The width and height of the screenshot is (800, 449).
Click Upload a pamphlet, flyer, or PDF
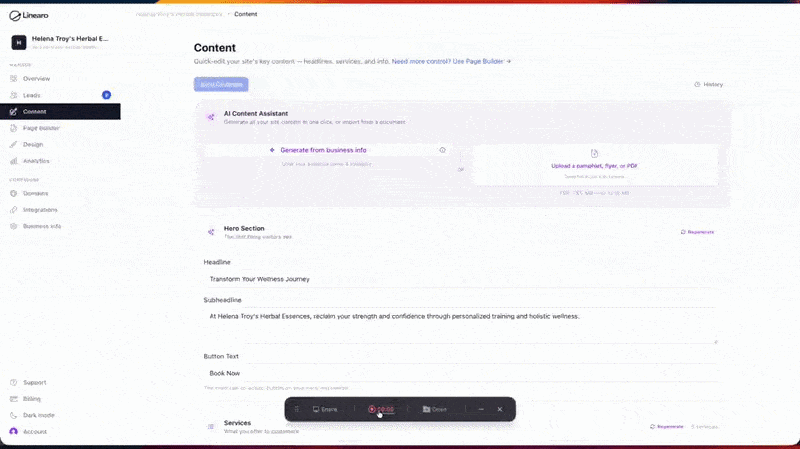pyautogui.click(x=594, y=166)
